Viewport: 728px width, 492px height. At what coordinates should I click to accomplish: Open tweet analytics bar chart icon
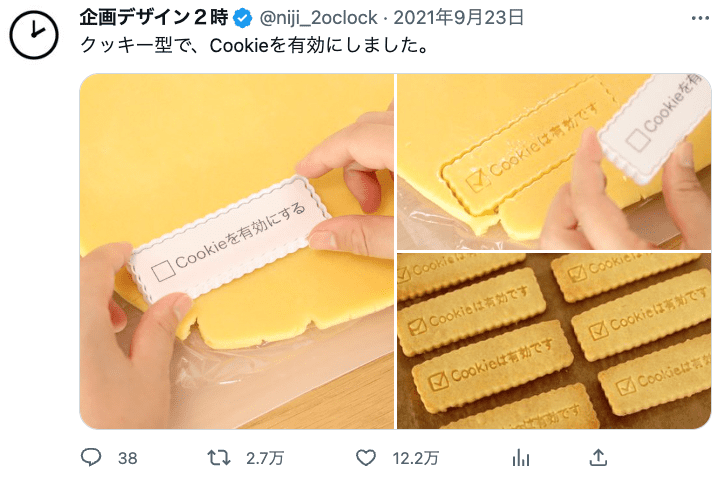(521, 458)
